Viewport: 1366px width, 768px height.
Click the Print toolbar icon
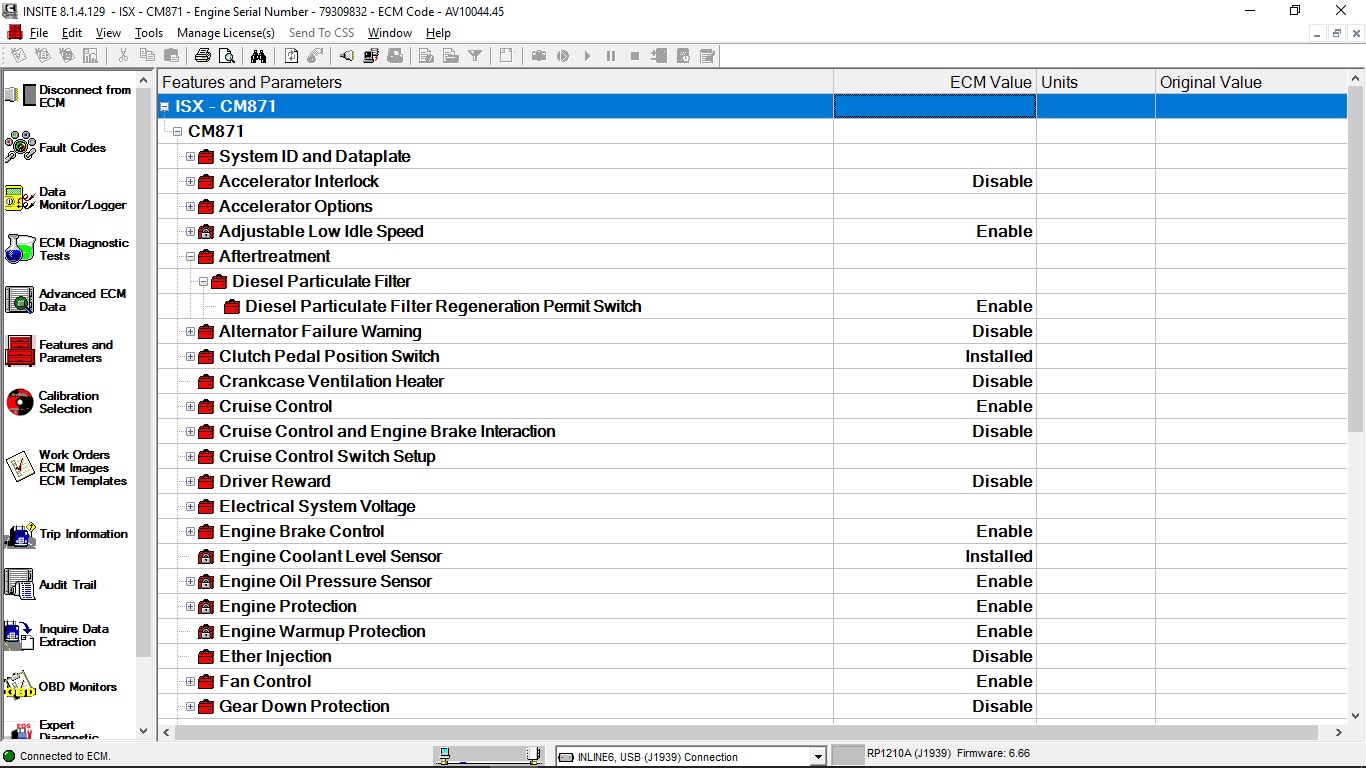[x=203, y=56]
